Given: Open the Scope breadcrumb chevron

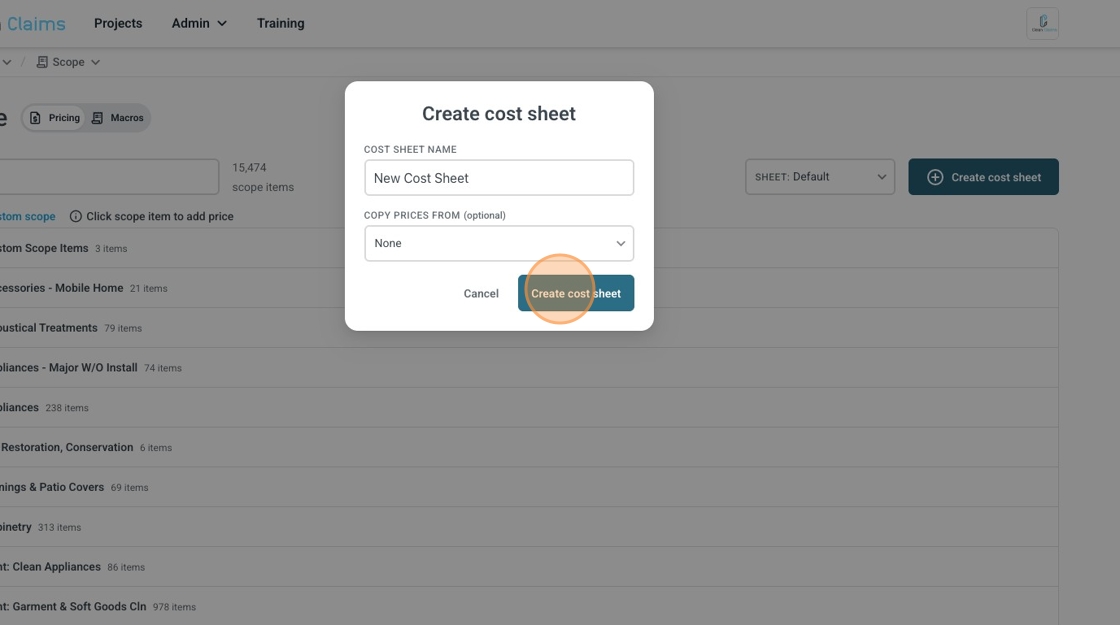Looking at the screenshot, I should coord(96,62).
